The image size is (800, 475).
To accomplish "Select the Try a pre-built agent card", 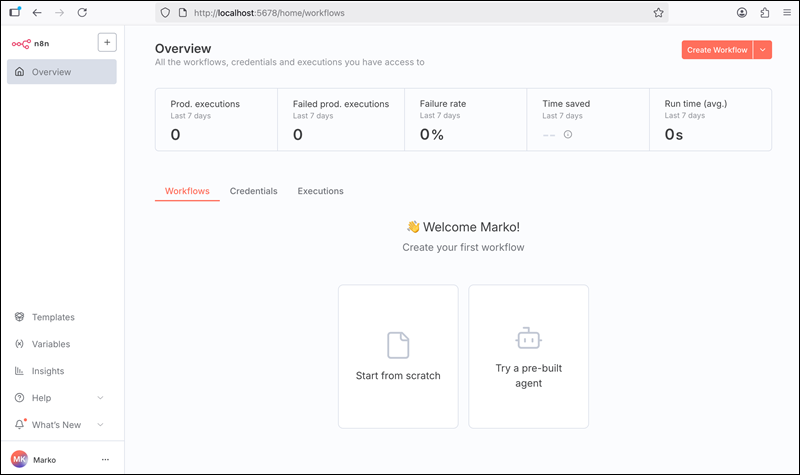I will pos(529,357).
